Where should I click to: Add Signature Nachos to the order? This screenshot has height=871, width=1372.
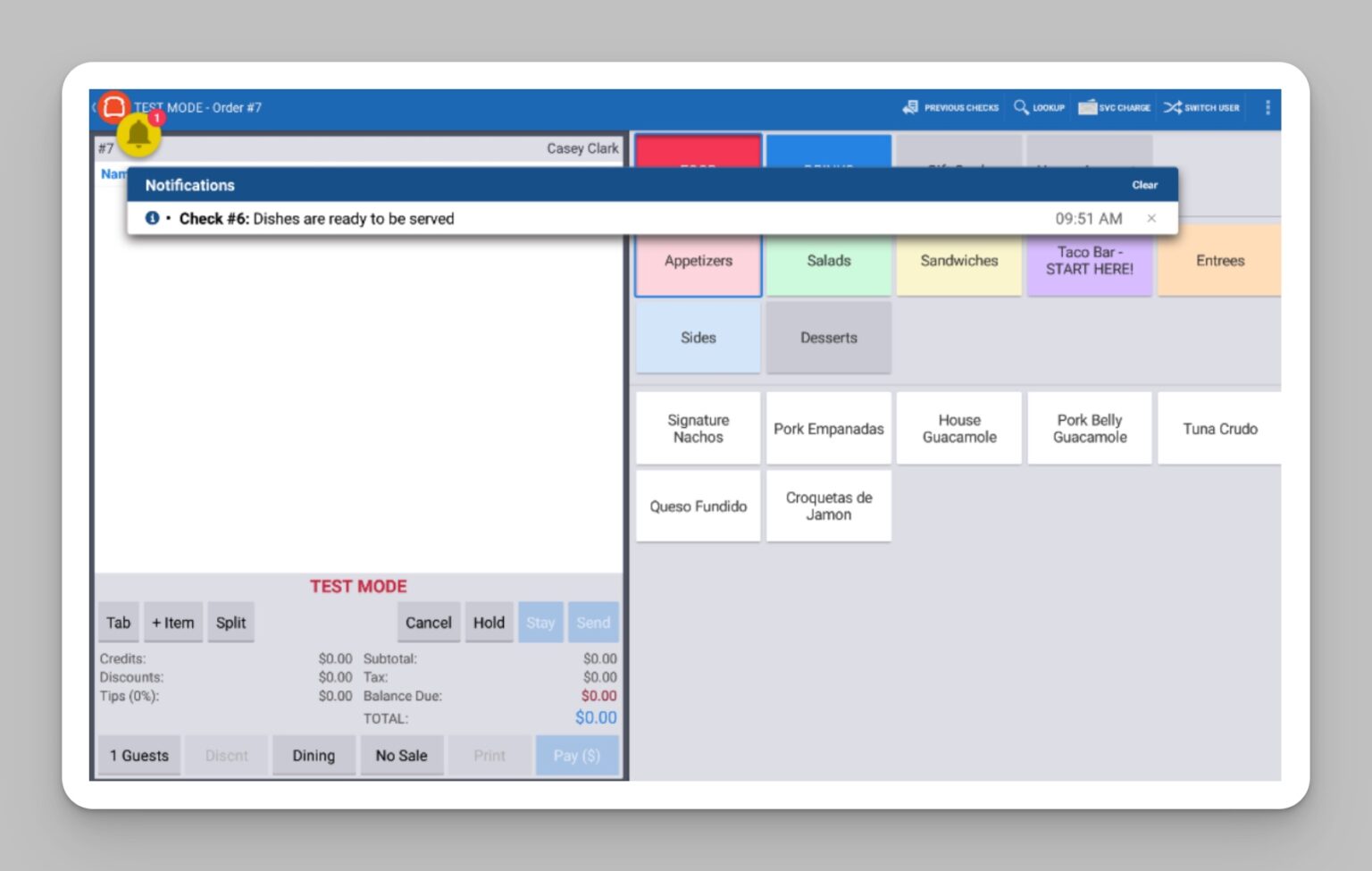coord(698,429)
